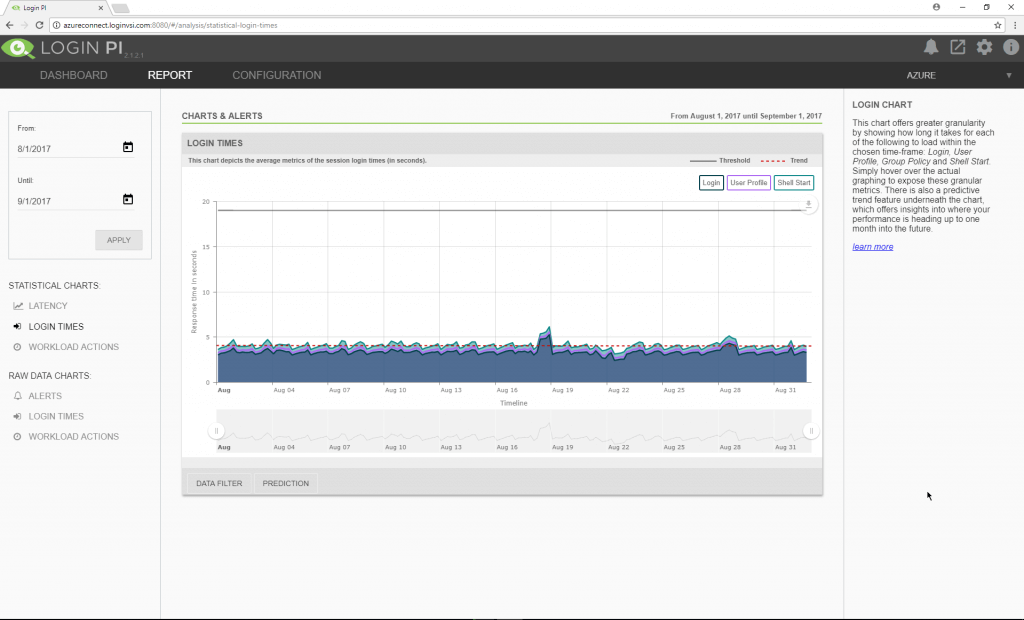
Task: Toggle the User Profile series legend
Action: 748,183
